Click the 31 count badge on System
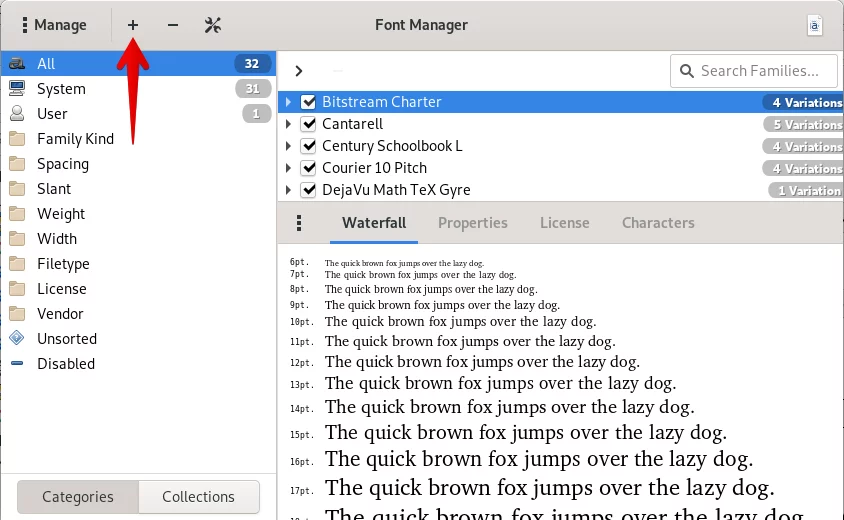Image resolution: width=844 pixels, height=520 pixels. (252, 88)
